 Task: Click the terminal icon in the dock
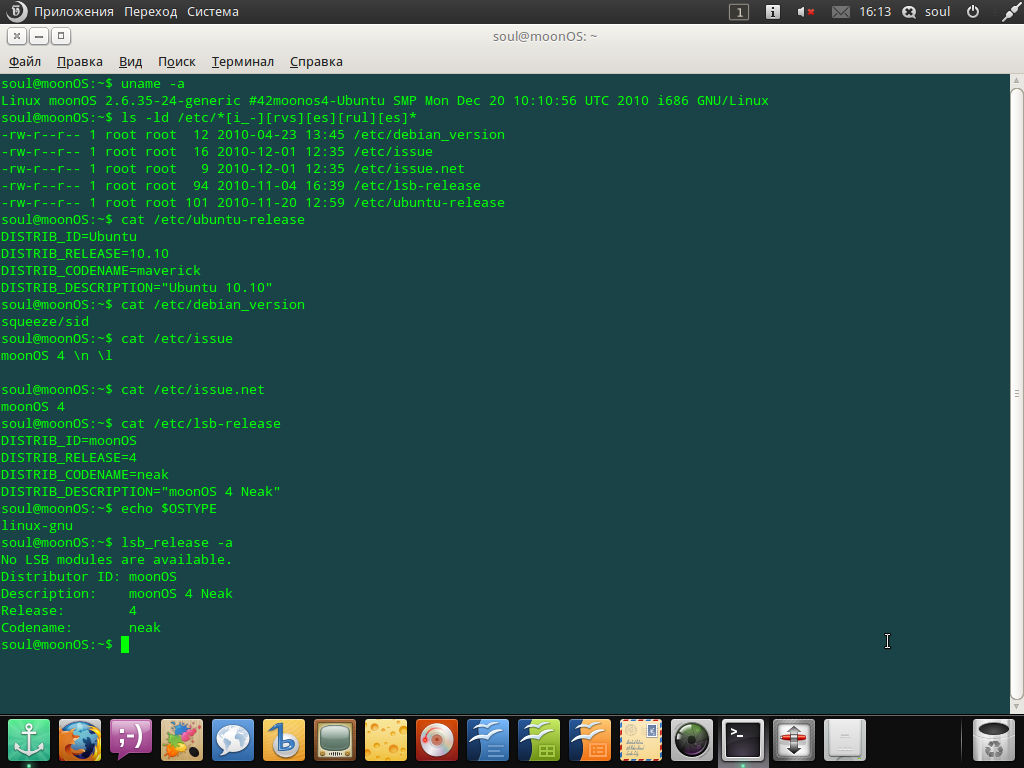click(x=743, y=740)
